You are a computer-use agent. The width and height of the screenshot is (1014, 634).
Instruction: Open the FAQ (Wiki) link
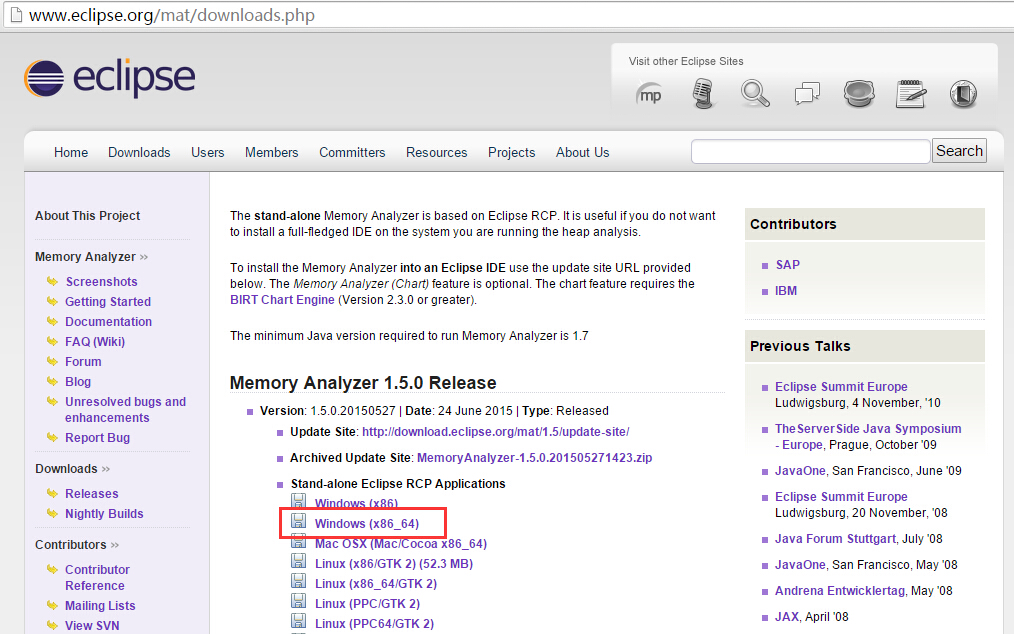[95, 342]
